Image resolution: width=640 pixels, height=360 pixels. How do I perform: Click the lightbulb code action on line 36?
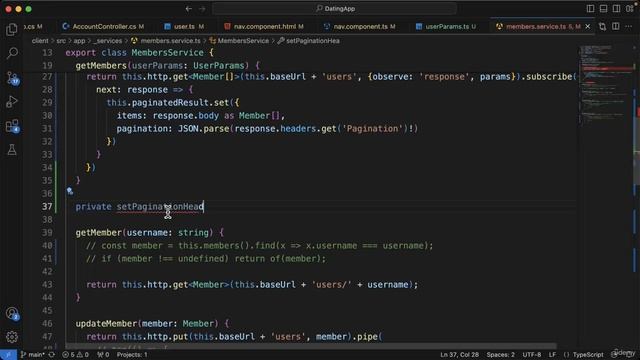point(70,191)
